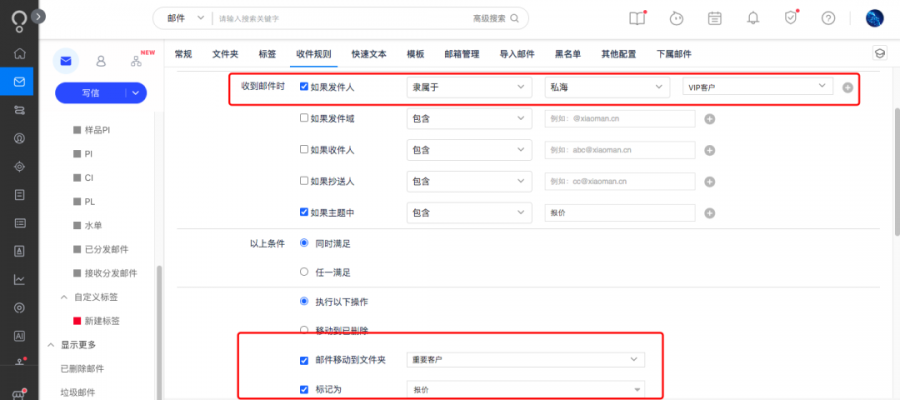The height and width of the screenshot is (400, 900).
Task: Select the 任一满足 radio button
Action: click(x=304, y=271)
